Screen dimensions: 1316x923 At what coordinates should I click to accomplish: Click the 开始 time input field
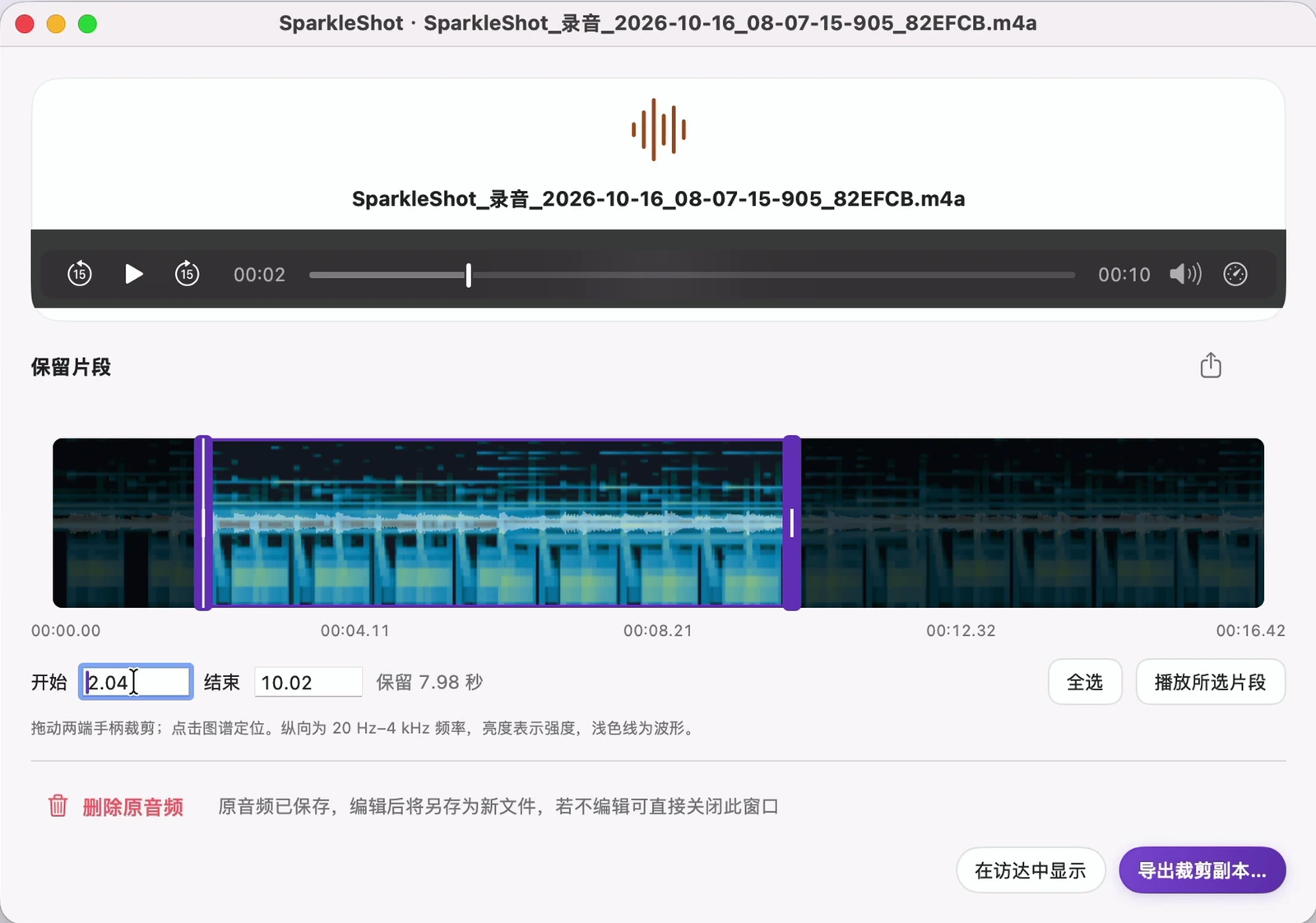point(137,682)
